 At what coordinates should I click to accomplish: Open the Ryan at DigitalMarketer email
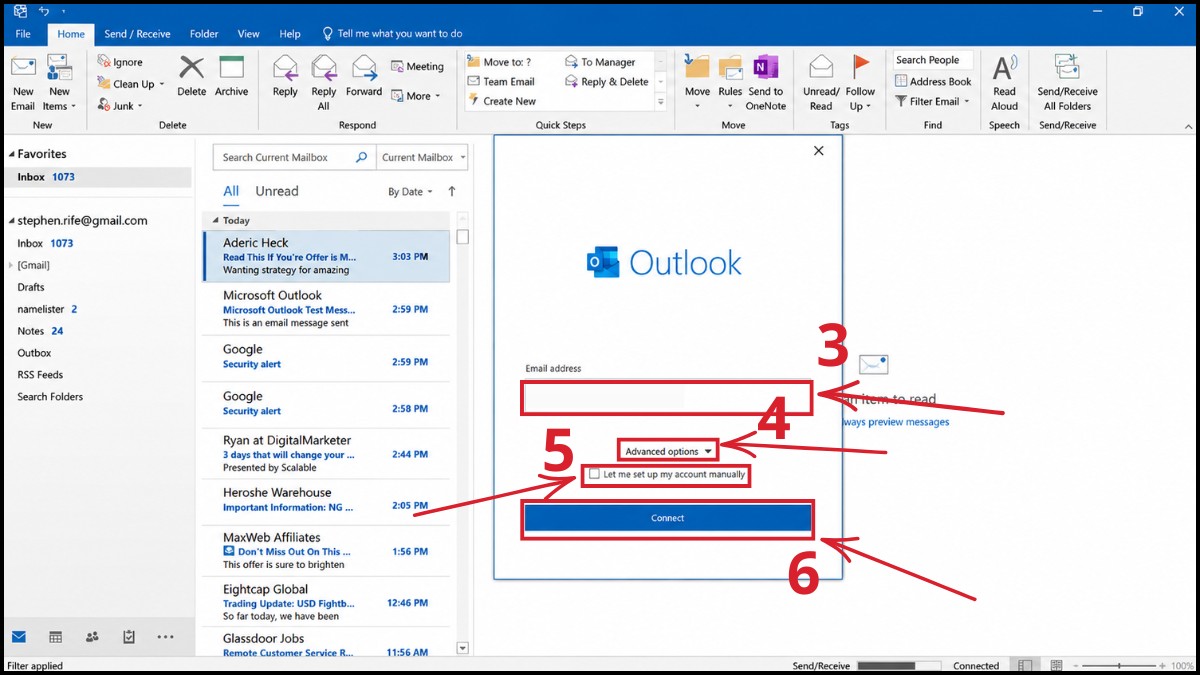[327, 454]
